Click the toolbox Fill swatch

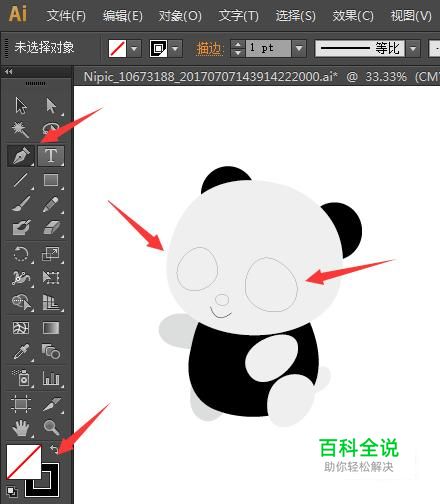coord(23,462)
